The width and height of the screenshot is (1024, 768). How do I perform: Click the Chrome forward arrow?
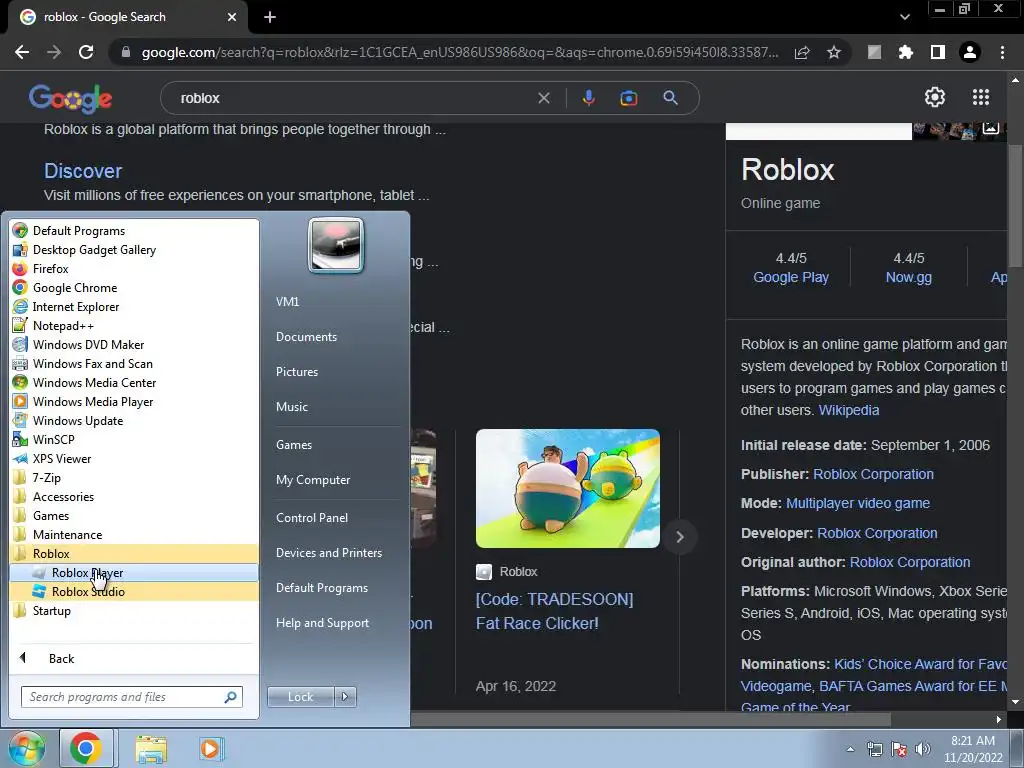pos(54,52)
